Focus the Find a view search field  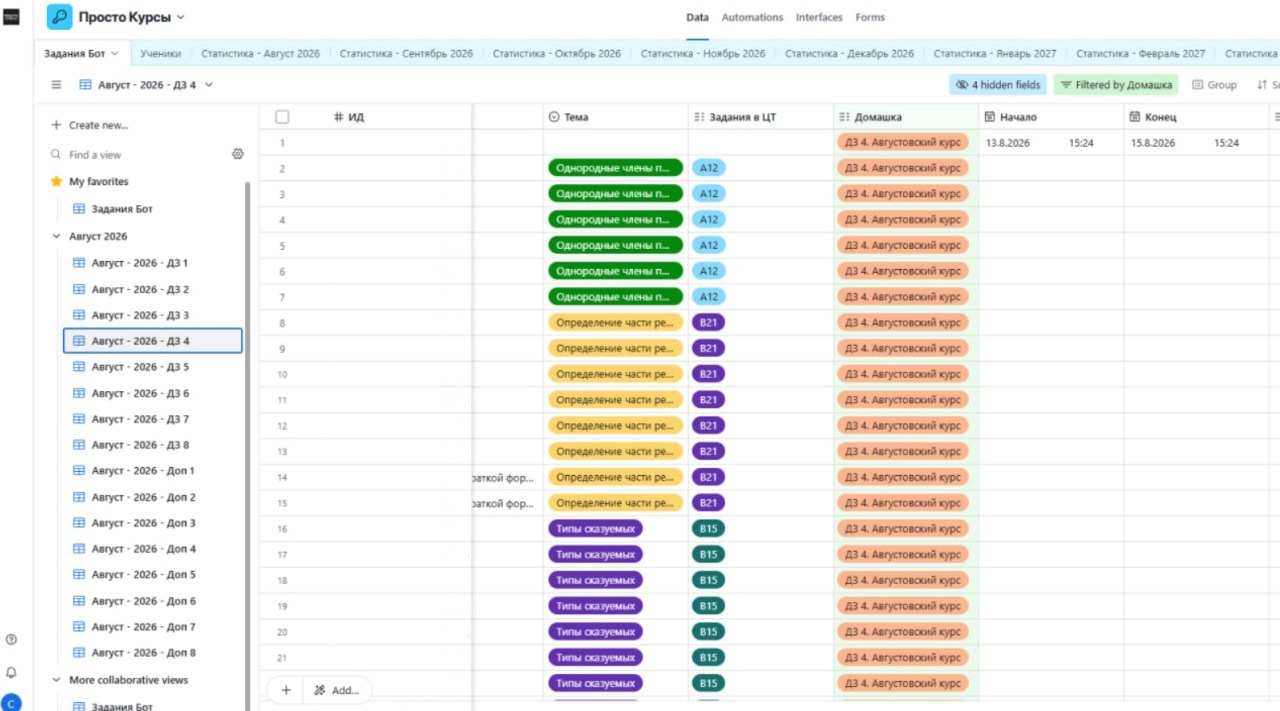coord(138,155)
